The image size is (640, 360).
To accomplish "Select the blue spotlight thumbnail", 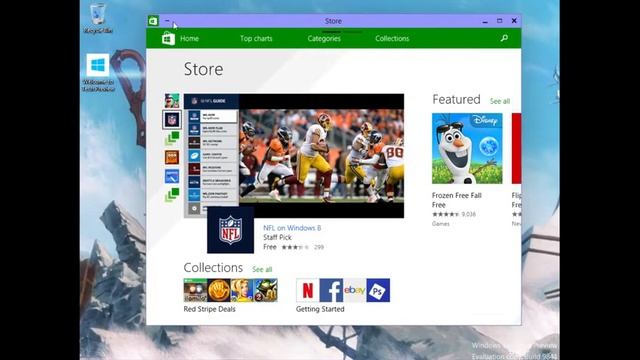I will [172, 176].
